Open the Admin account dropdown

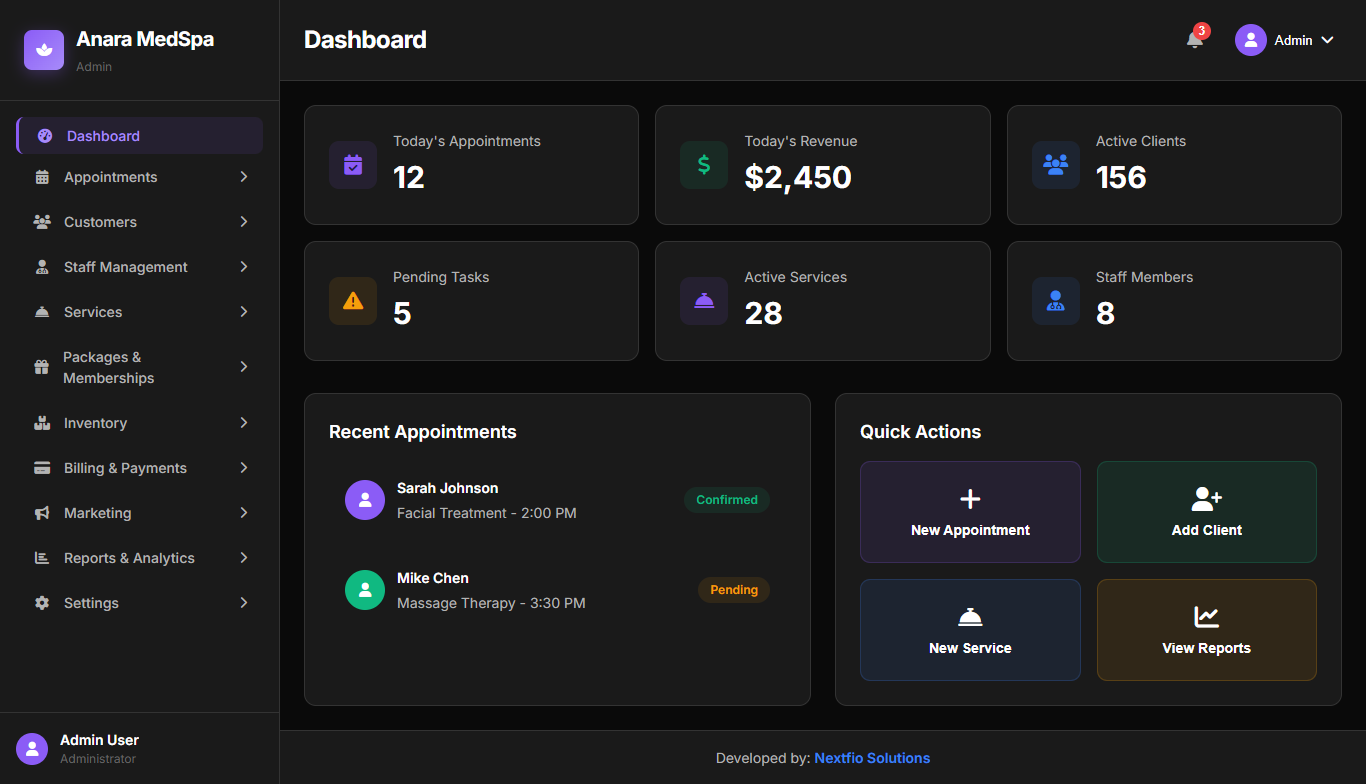tap(1286, 40)
